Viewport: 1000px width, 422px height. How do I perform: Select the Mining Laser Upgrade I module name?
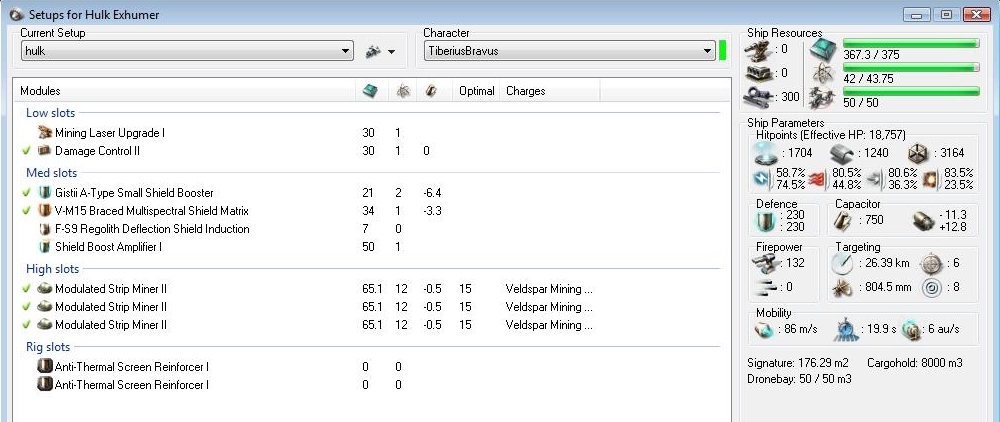click(110, 133)
